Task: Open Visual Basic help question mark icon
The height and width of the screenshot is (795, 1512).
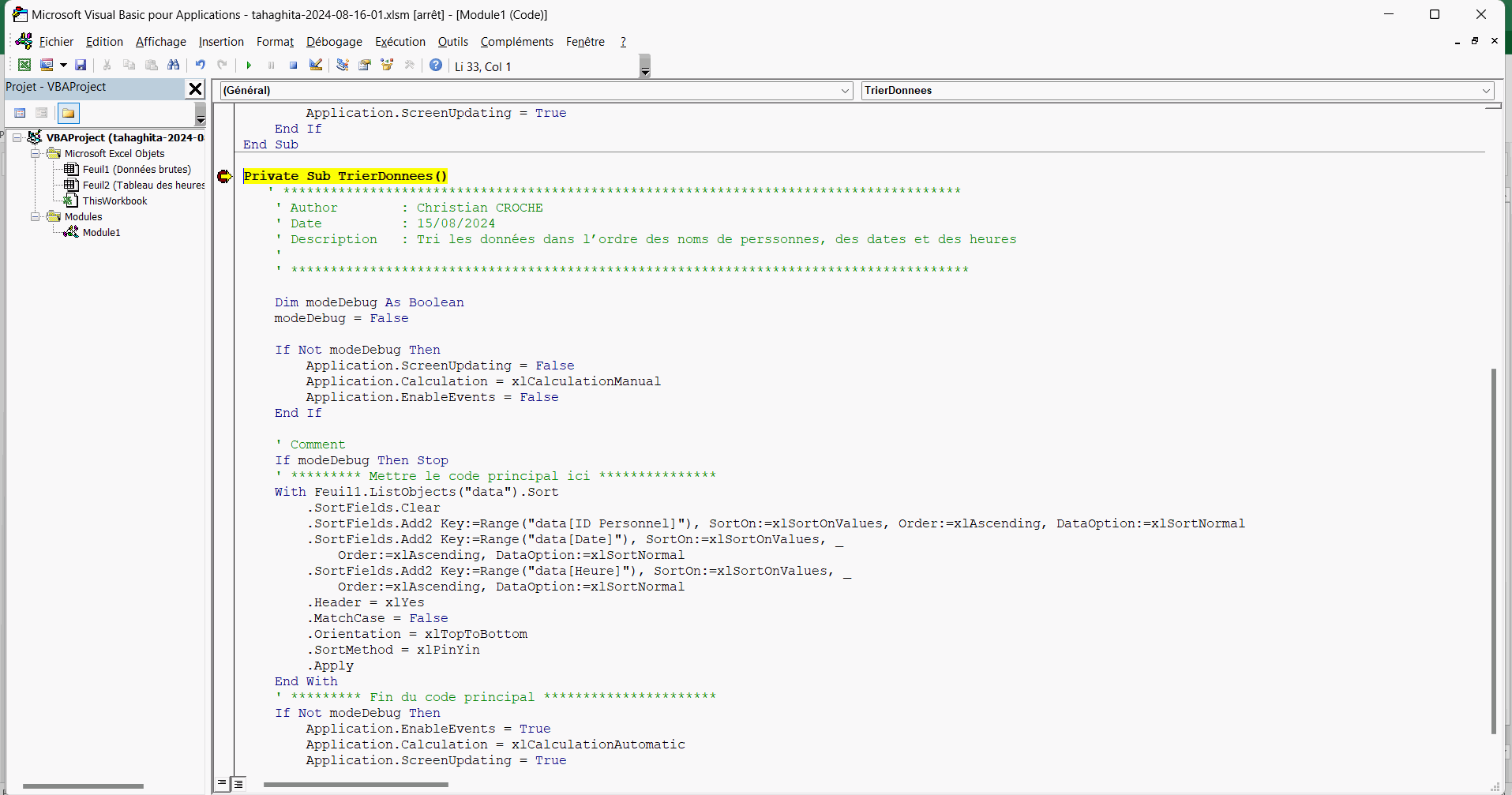Action: 436,66
